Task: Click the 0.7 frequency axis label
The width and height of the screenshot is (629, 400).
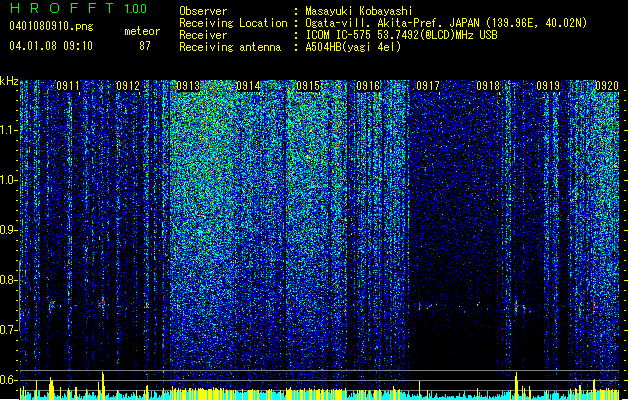Action: 9,330
